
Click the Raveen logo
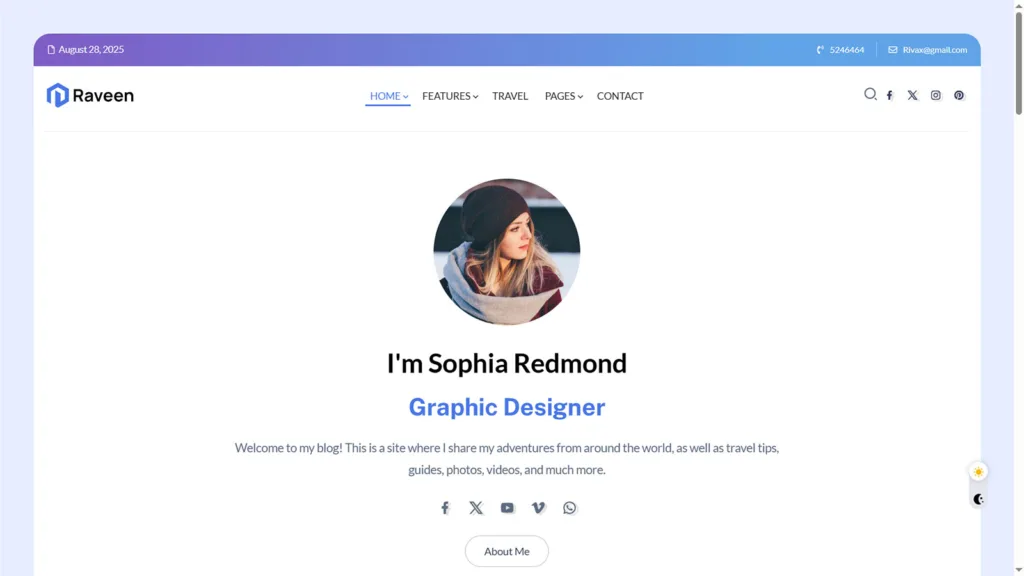click(x=90, y=95)
